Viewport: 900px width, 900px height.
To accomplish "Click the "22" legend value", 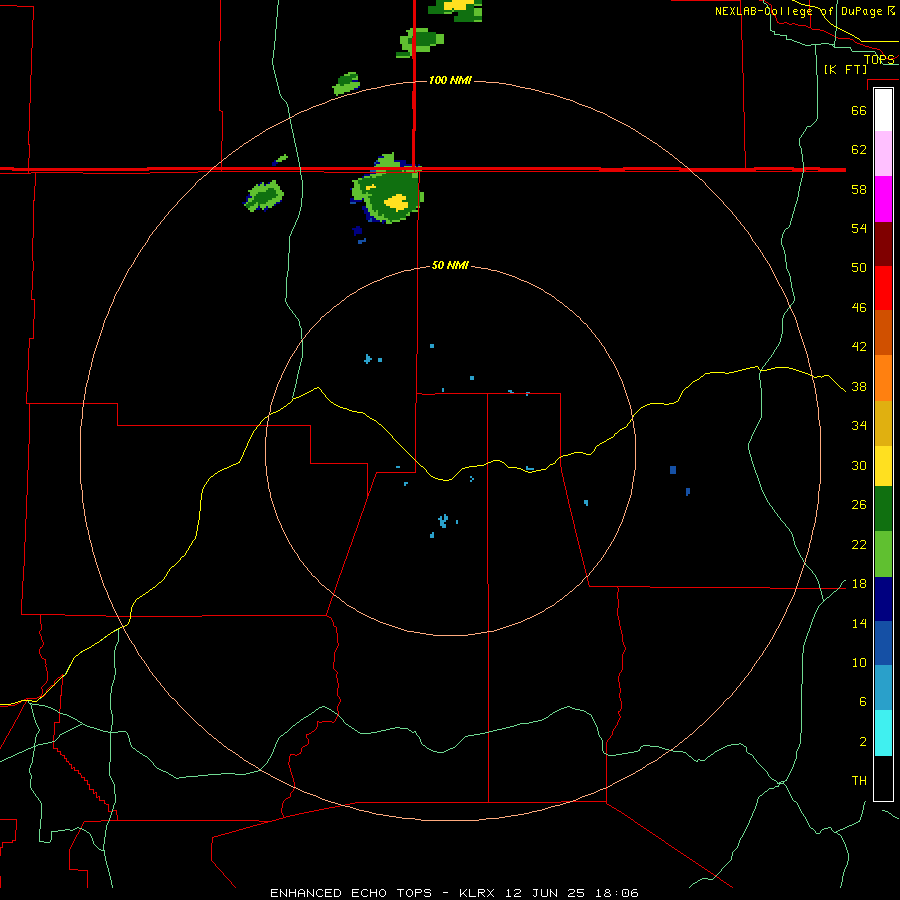I will [x=859, y=544].
